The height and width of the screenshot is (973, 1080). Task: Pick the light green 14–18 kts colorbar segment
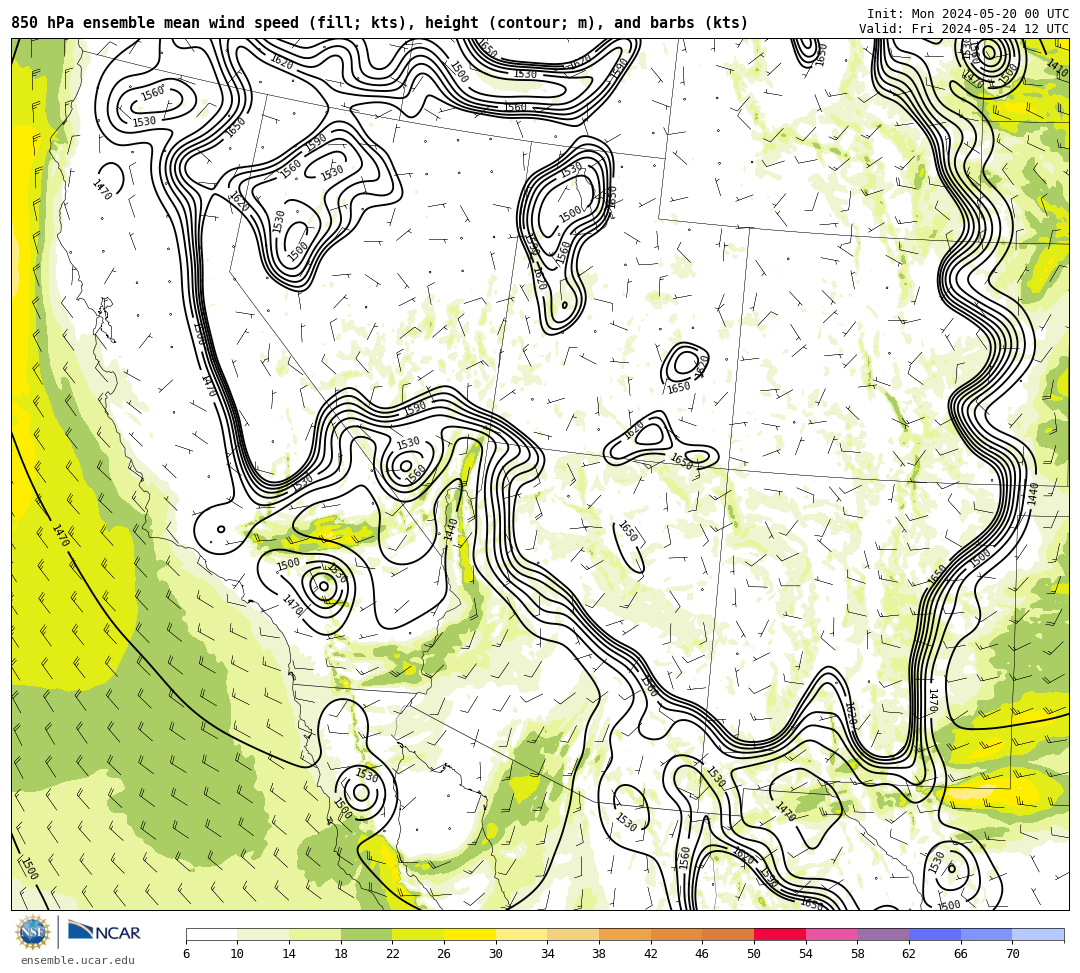pyautogui.click(x=315, y=934)
